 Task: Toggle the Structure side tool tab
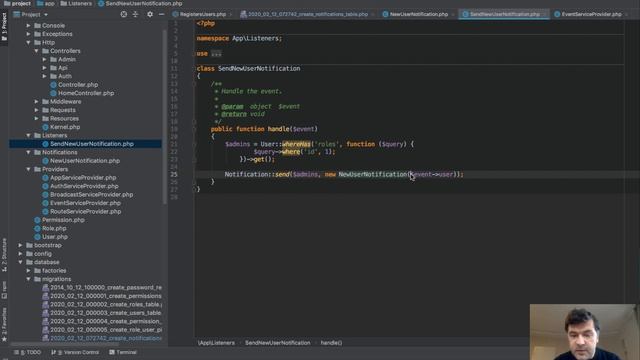click(4, 255)
